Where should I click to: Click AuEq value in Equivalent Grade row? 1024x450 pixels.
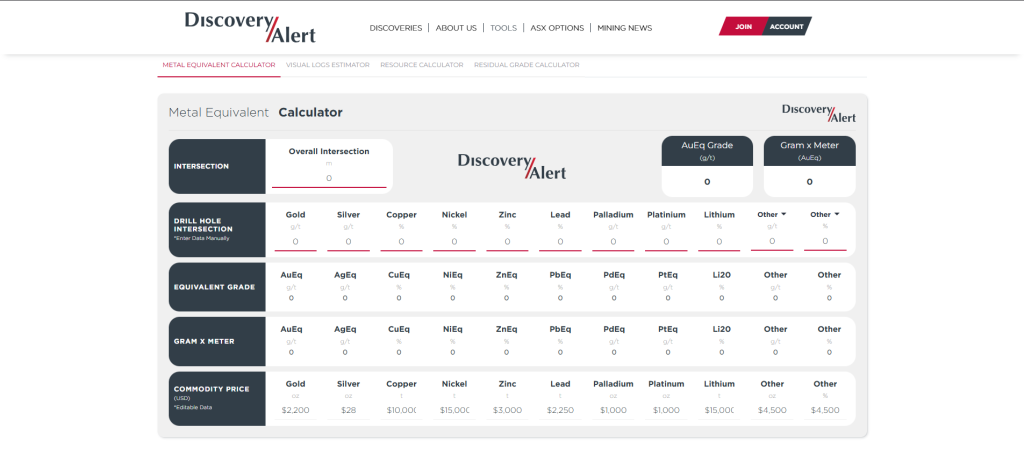291,298
